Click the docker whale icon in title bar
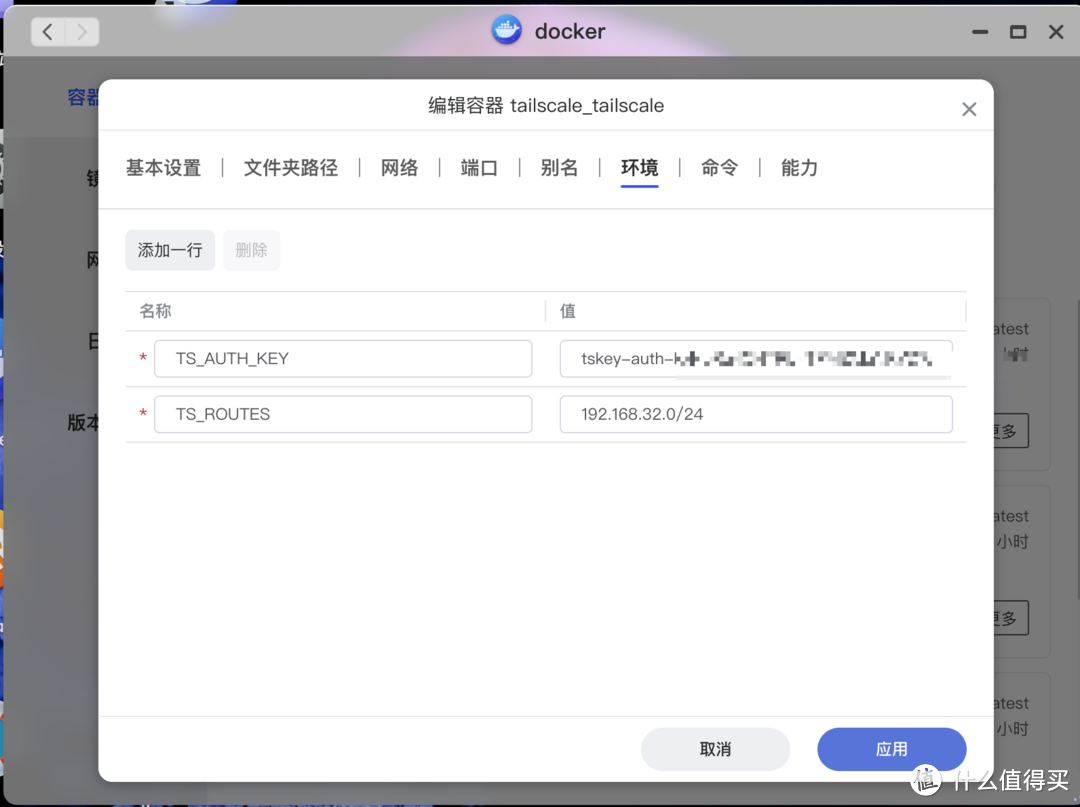This screenshot has height=807, width=1080. tap(506, 30)
